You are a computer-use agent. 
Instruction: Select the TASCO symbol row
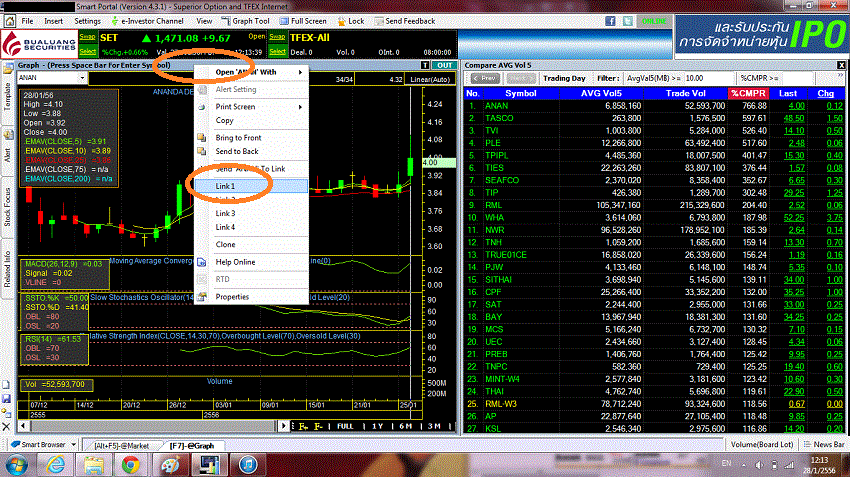pos(654,118)
